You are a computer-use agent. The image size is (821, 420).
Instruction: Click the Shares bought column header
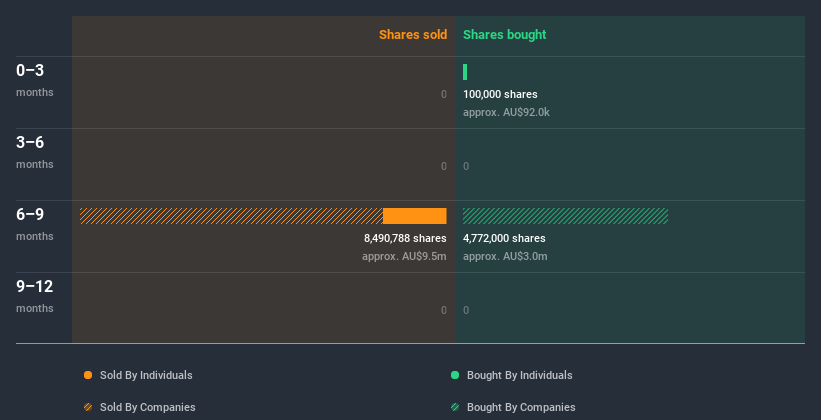[x=505, y=35]
